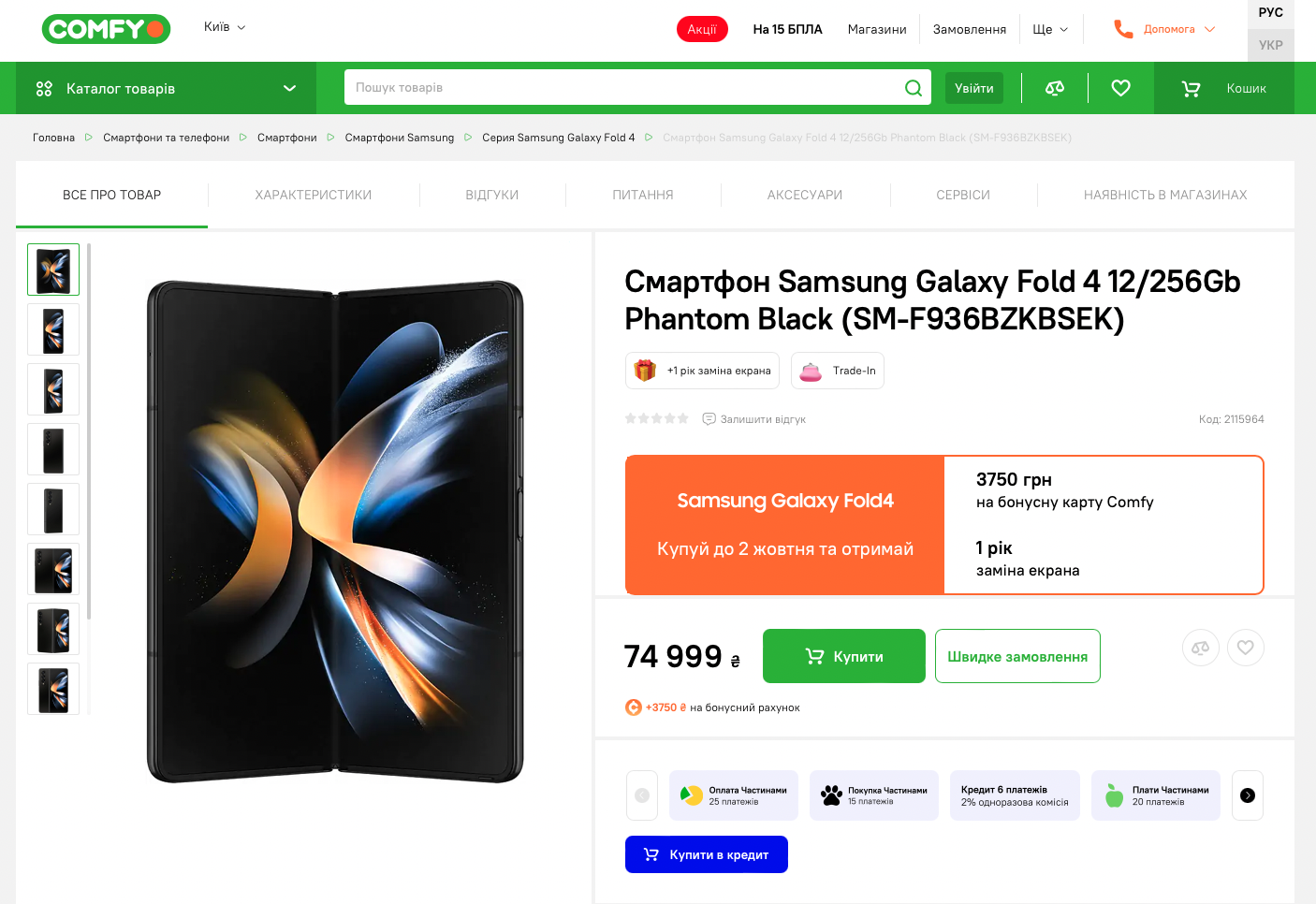Open the compare scales icon in header
Viewport: 1316px width, 904px height.
click(1055, 88)
